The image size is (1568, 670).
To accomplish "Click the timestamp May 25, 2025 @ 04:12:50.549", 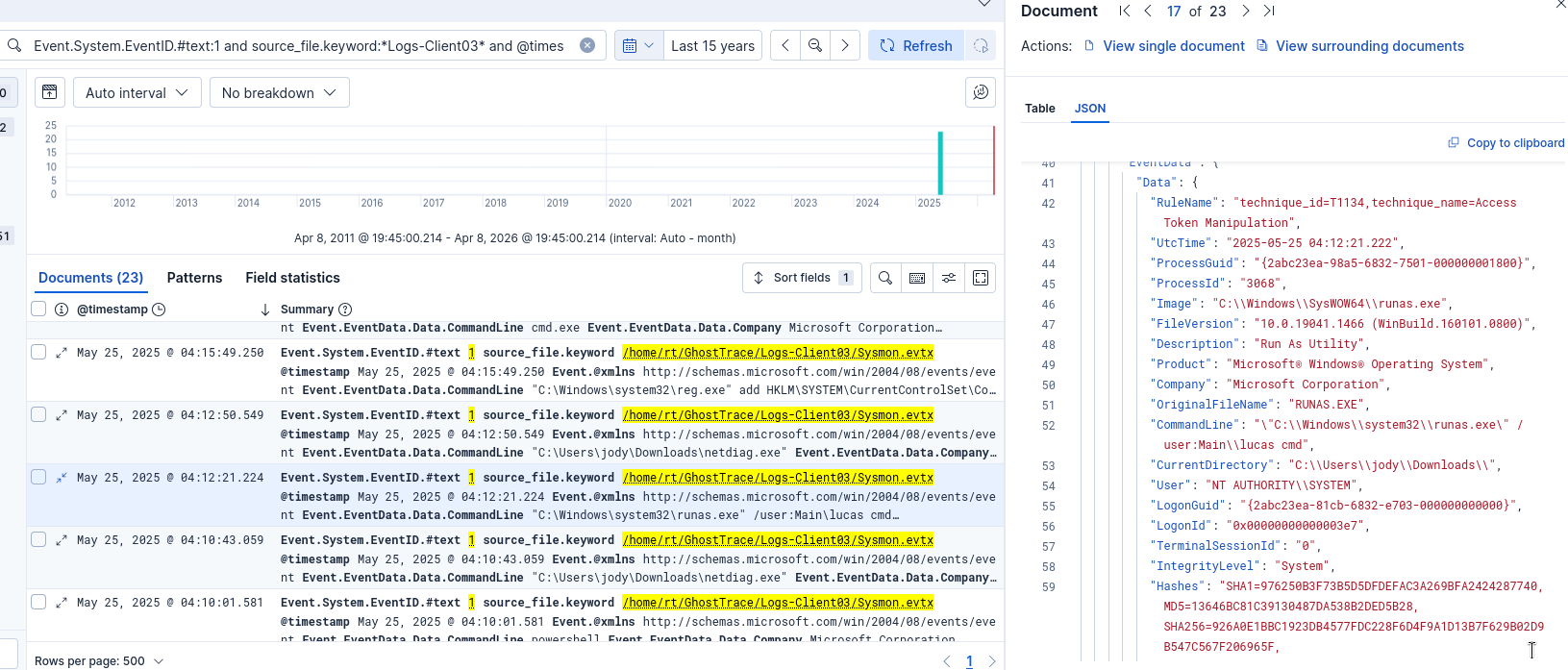I will pyautogui.click(x=170, y=415).
